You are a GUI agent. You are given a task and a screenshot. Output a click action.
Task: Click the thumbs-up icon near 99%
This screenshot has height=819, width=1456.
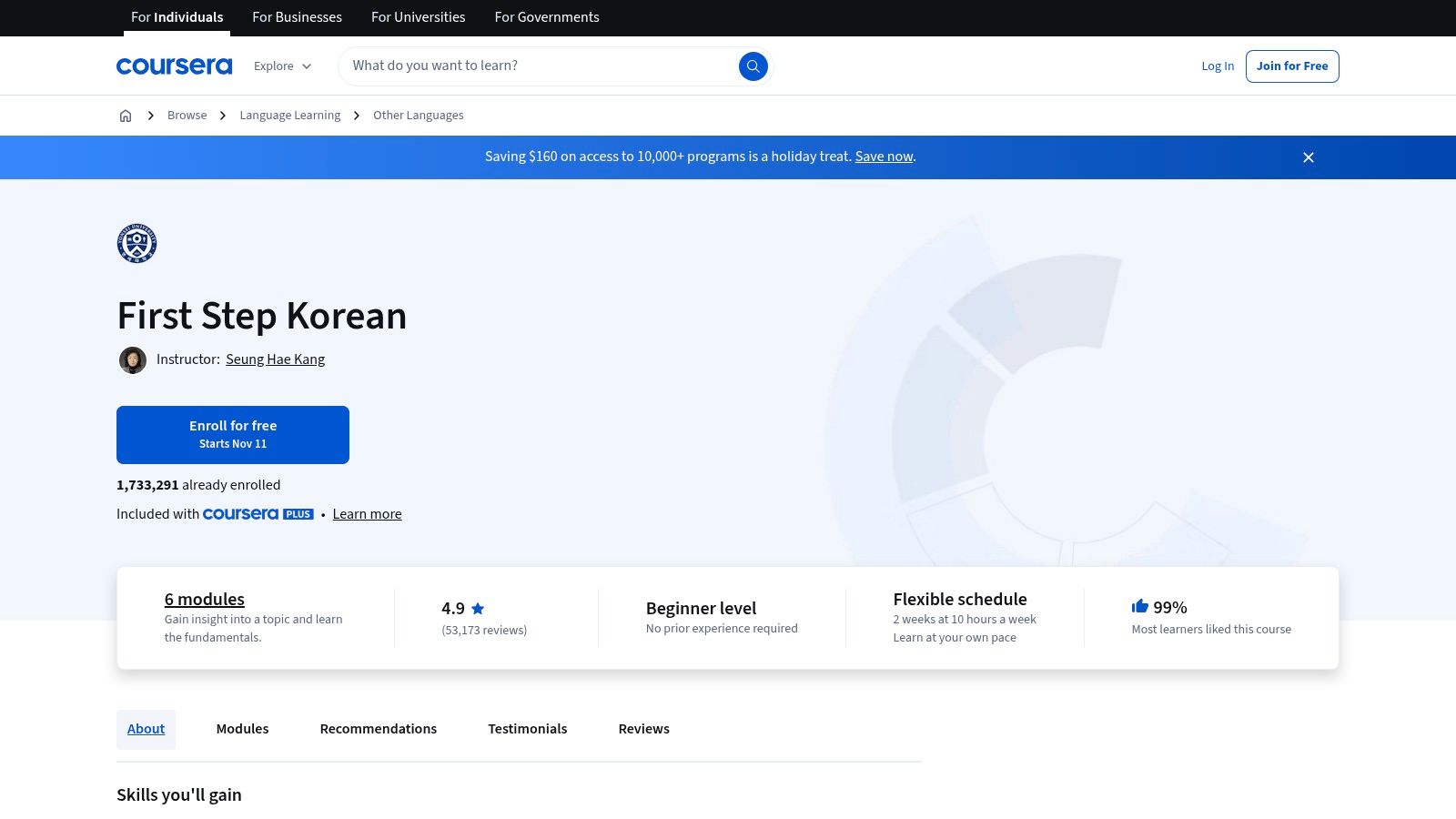pyautogui.click(x=1138, y=606)
